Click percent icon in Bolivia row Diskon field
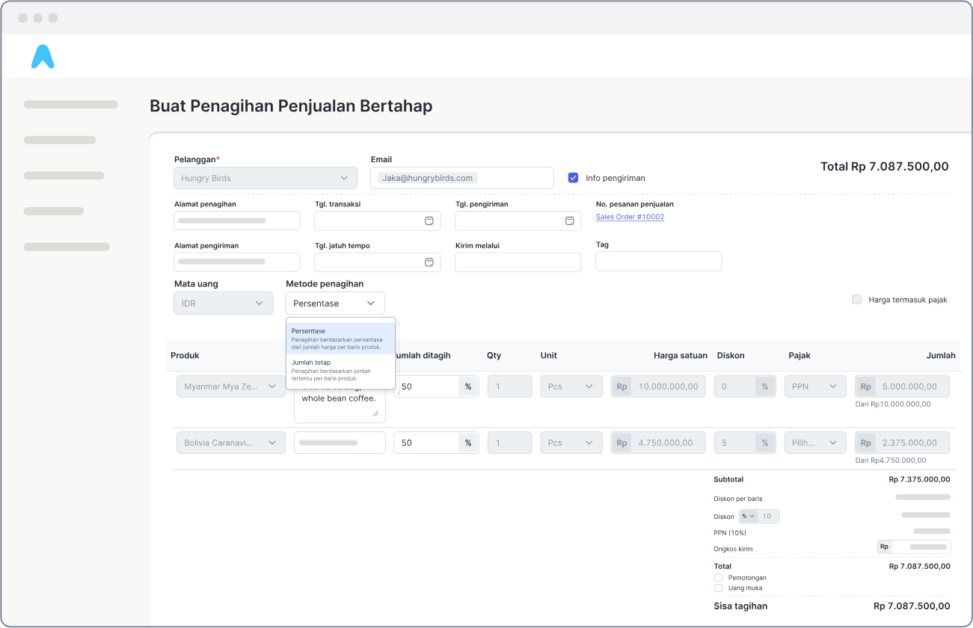This screenshot has height=628, width=973. click(764, 442)
